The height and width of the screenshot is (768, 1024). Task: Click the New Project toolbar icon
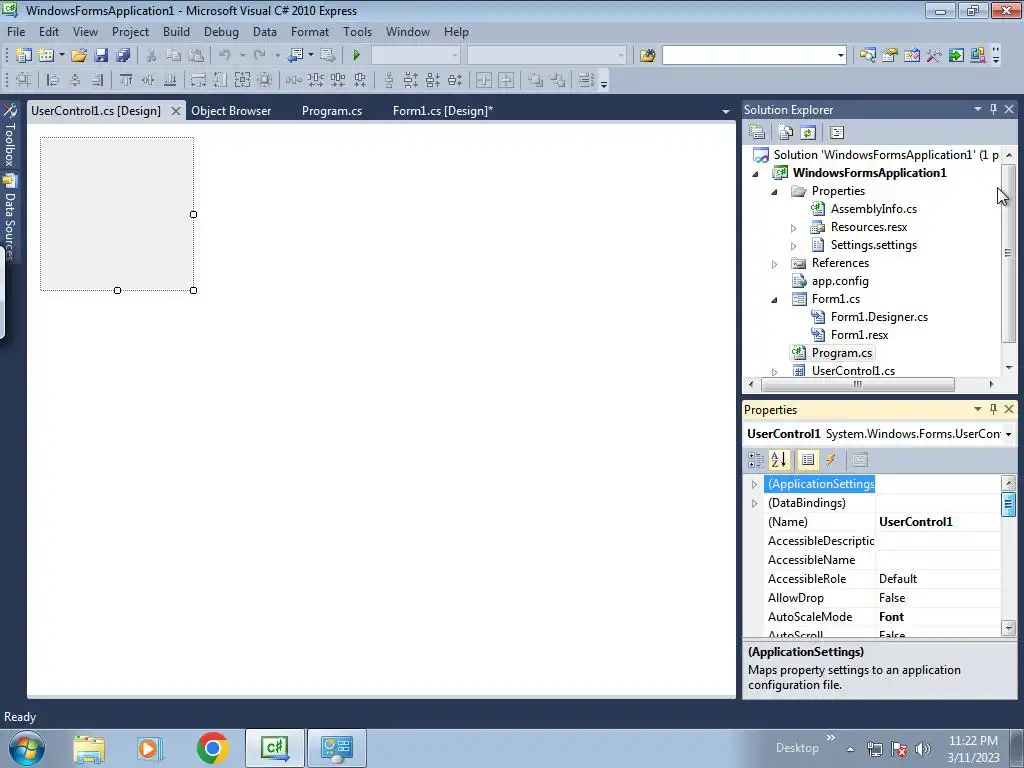pyautogui.click(x=24, y=56)
